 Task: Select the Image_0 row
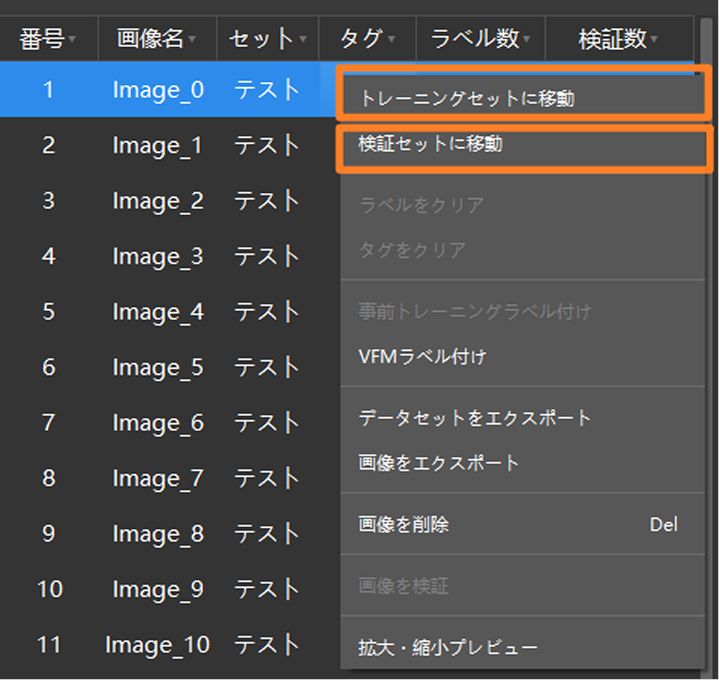tap(169, 89)
